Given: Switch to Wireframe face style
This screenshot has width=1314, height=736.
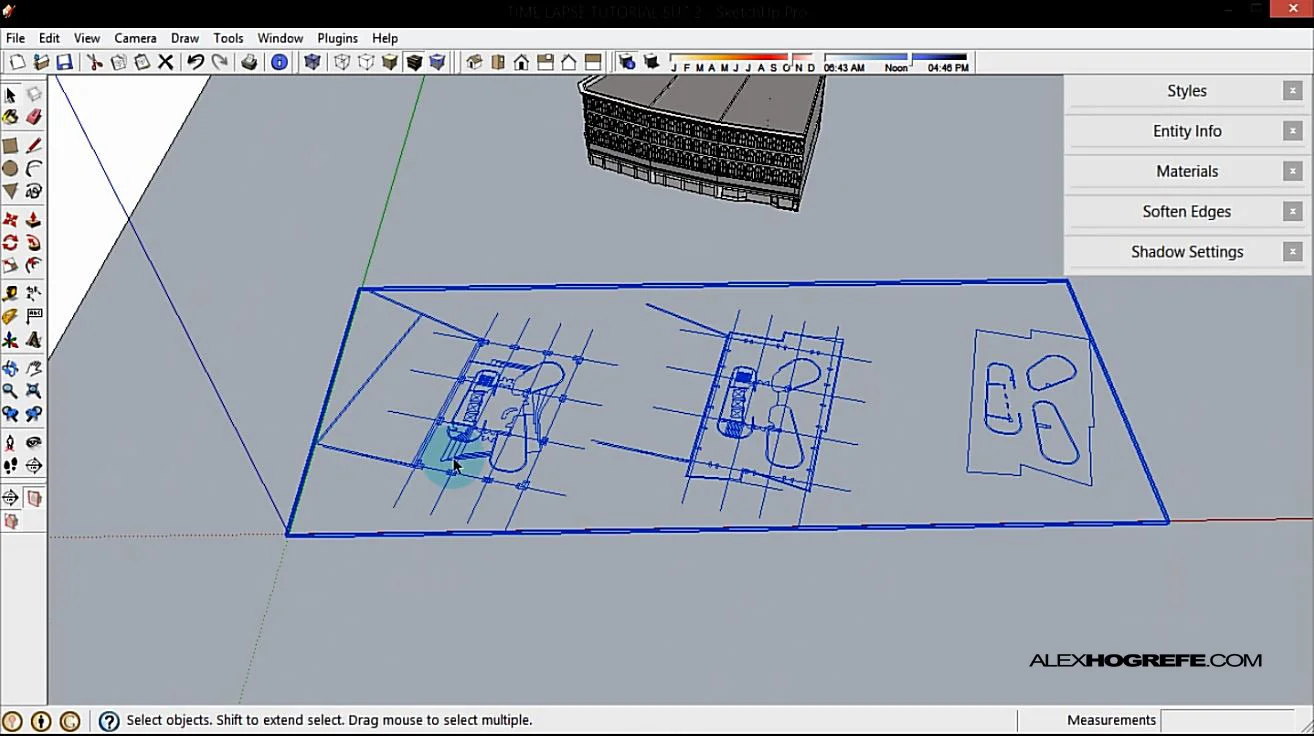Looking at the screenshot, I should [342, 62].
